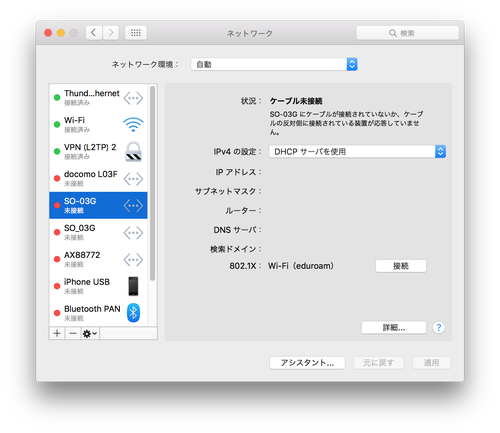Click the Wi-Fi (eduroam) 802.1X text
This screenshot has height=433, width=500.
[x=301, y=266]
